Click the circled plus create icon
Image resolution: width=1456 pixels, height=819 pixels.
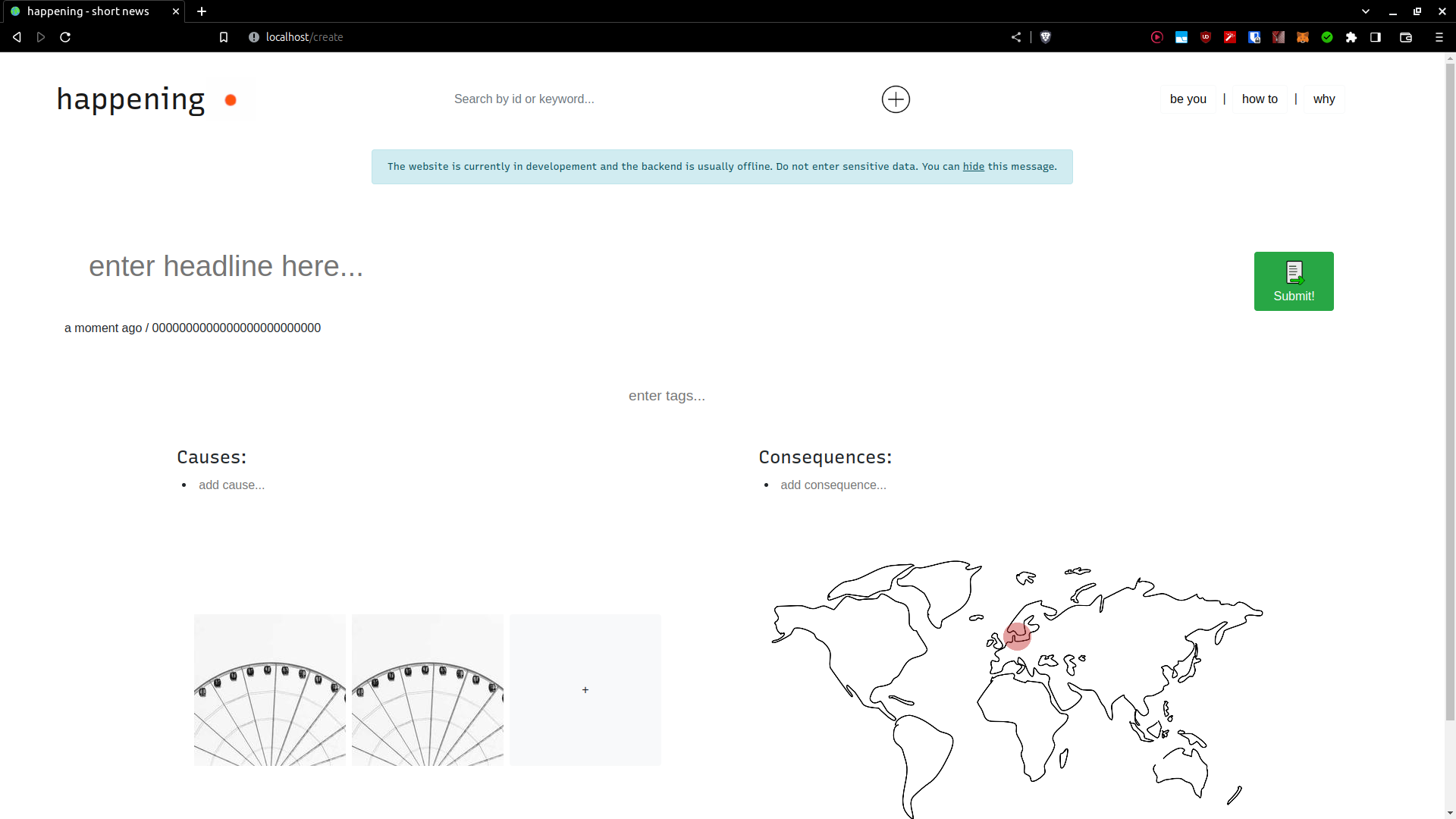(x=896, y=99)
